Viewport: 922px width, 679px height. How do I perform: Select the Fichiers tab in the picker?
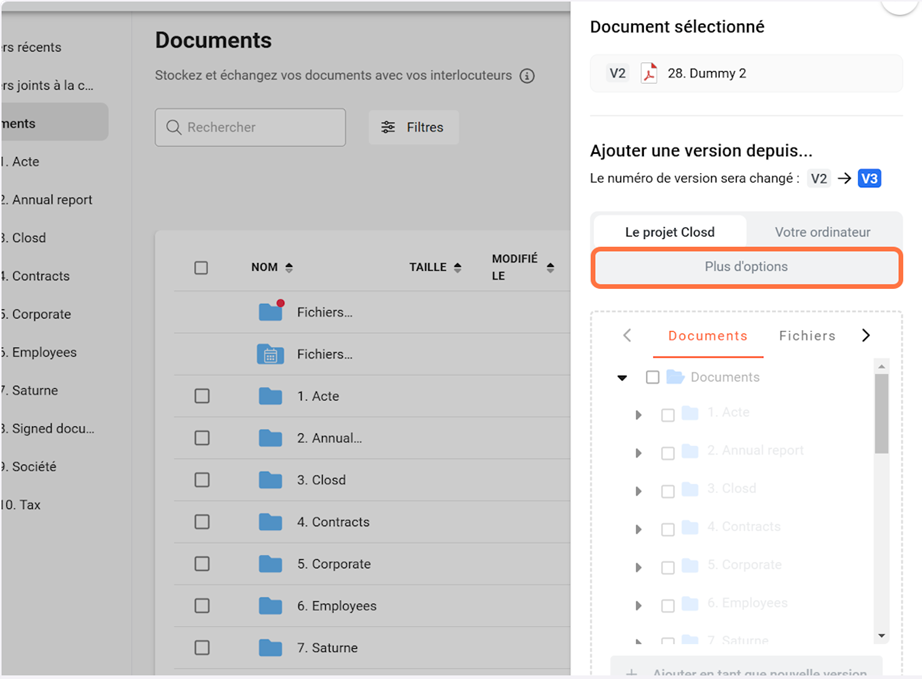807,336
